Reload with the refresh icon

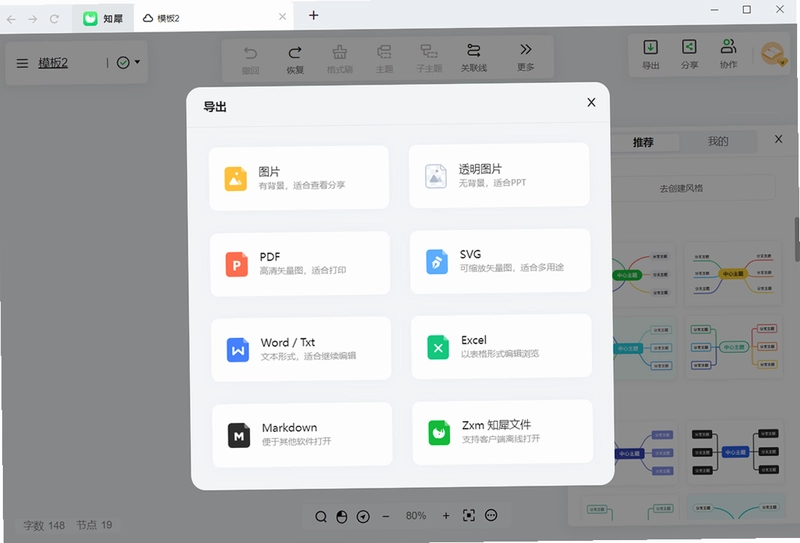pyautogui.click(x=54, y=19)
